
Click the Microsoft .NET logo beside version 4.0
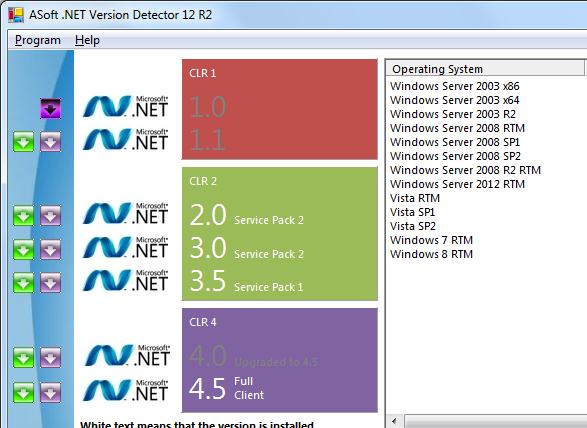click(x=127, y=355)
